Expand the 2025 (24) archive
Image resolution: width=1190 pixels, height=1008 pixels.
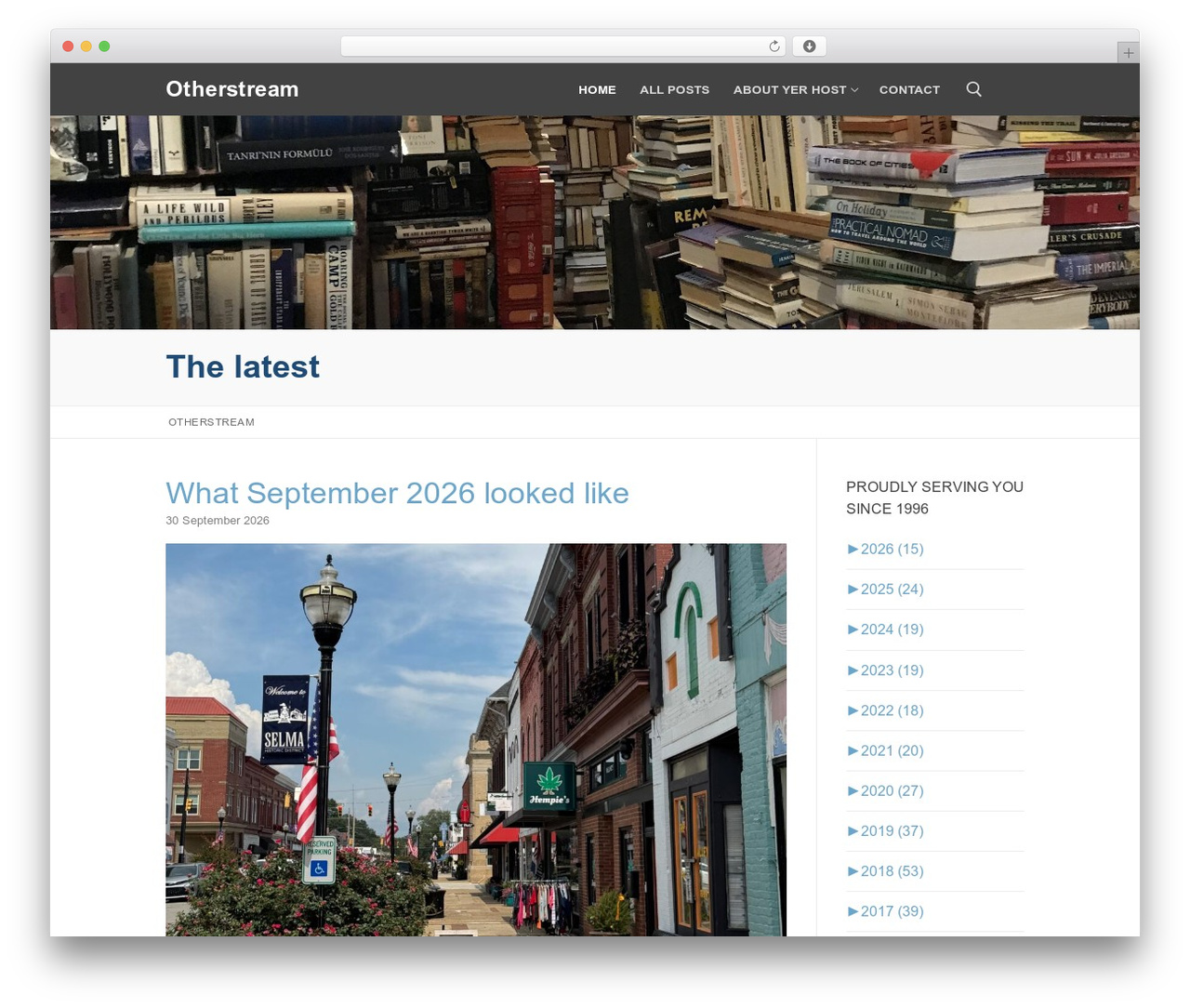pos(885,589)
